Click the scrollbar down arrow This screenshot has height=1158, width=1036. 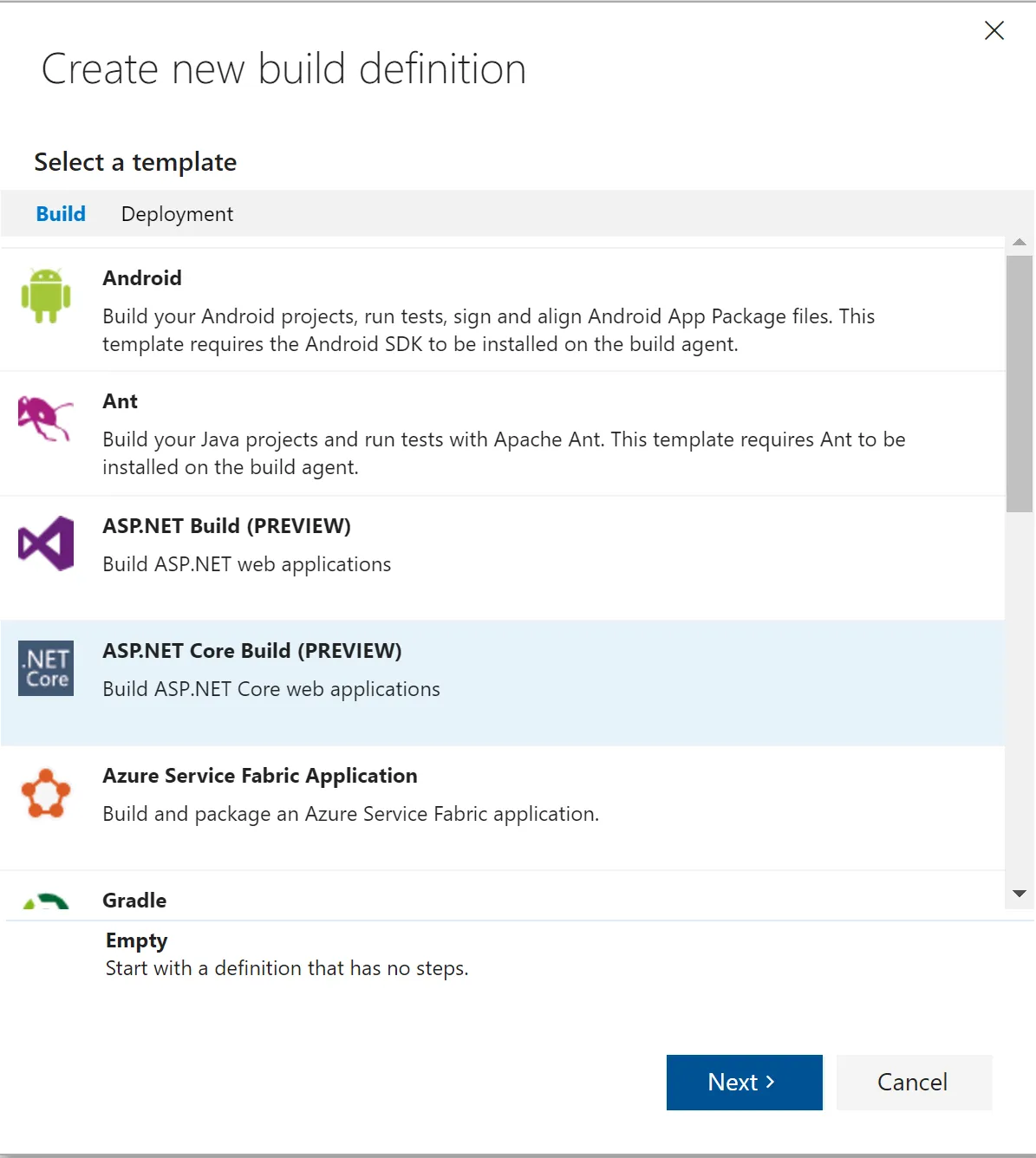pos(1020,894)
